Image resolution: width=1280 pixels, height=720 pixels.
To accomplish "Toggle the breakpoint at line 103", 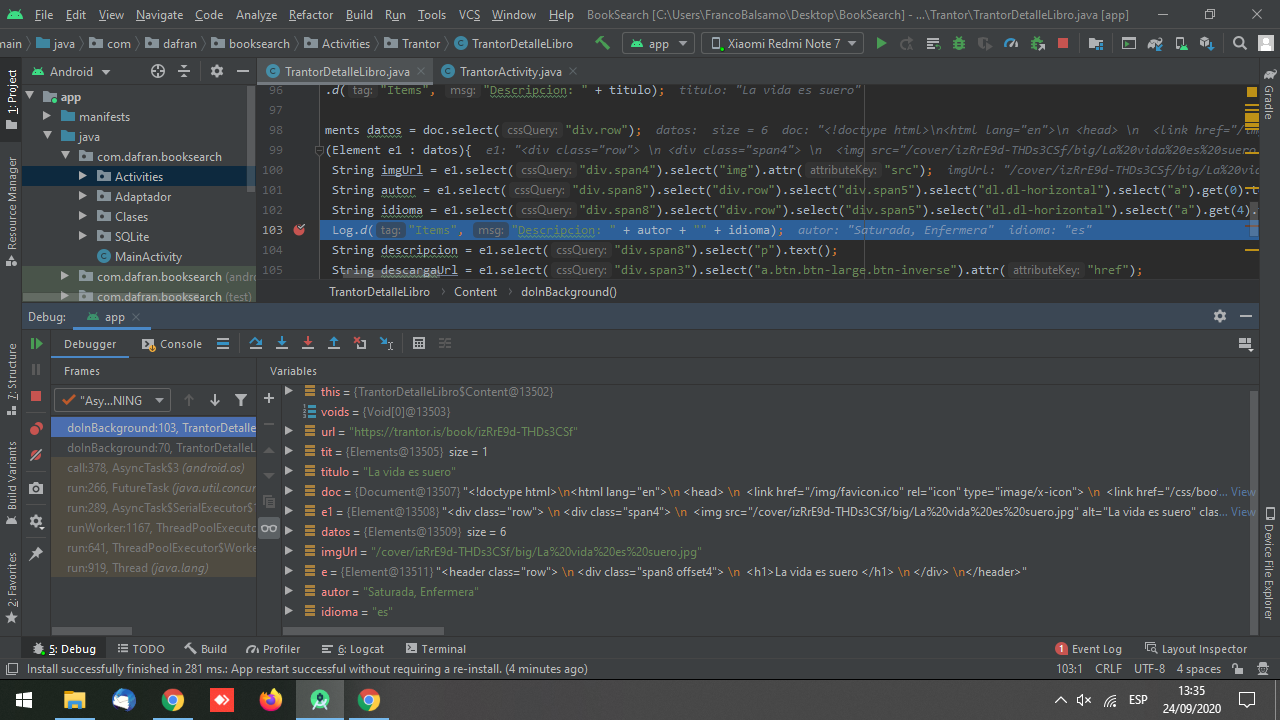I will [x=300, y=230].
